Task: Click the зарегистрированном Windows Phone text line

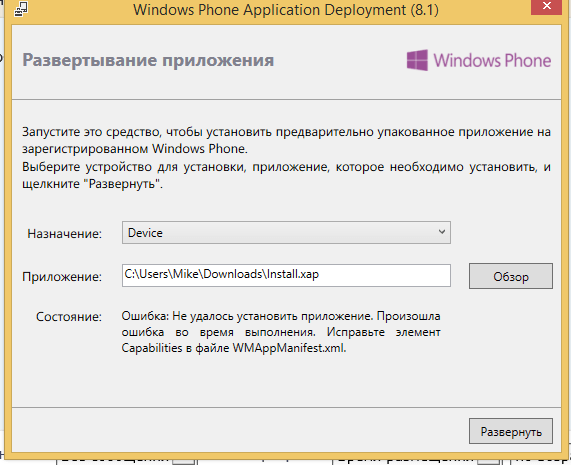Action: (135, 149)
